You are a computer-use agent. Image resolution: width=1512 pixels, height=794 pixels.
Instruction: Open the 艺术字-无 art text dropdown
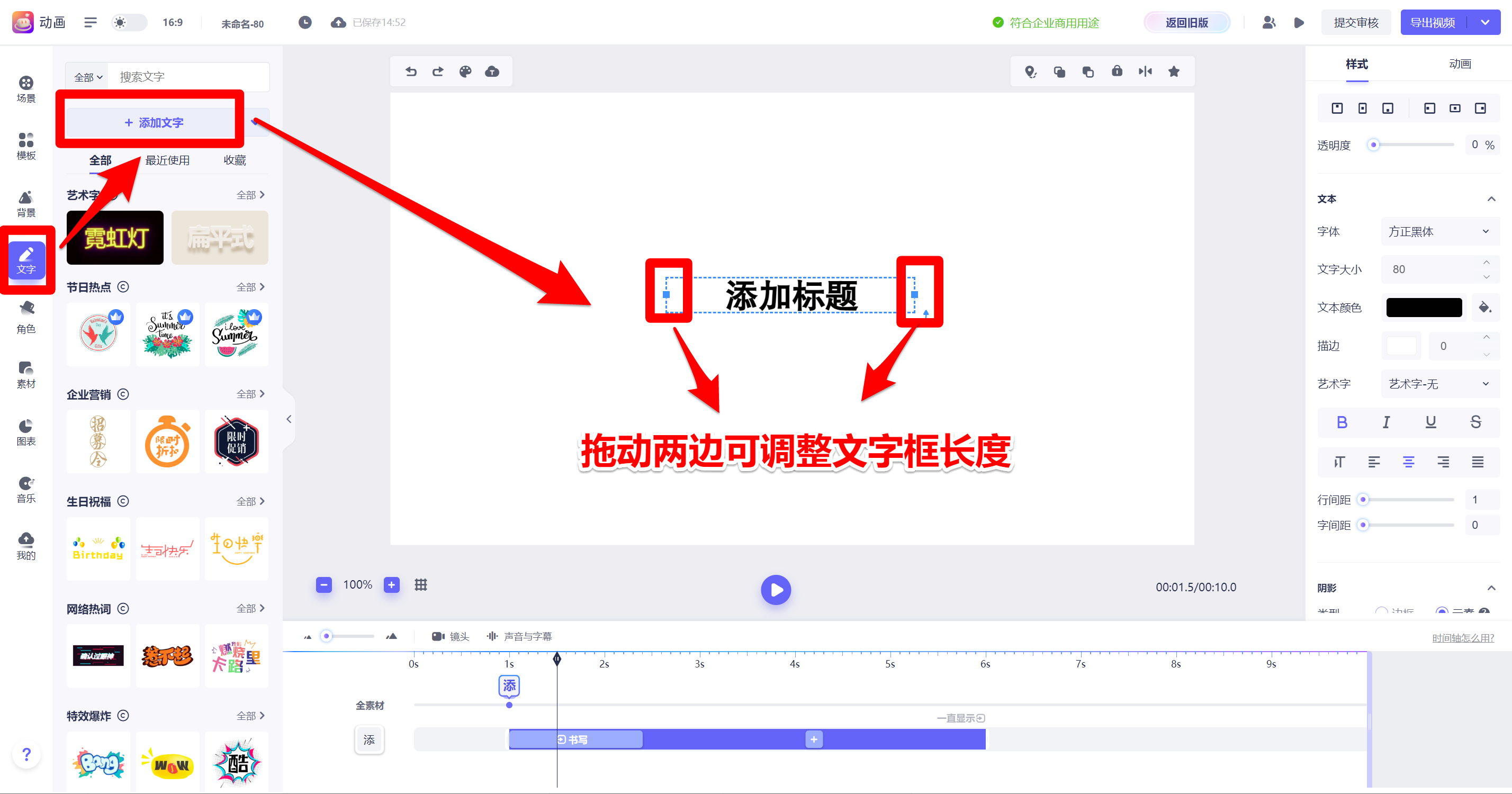(x=1440, y=384)
